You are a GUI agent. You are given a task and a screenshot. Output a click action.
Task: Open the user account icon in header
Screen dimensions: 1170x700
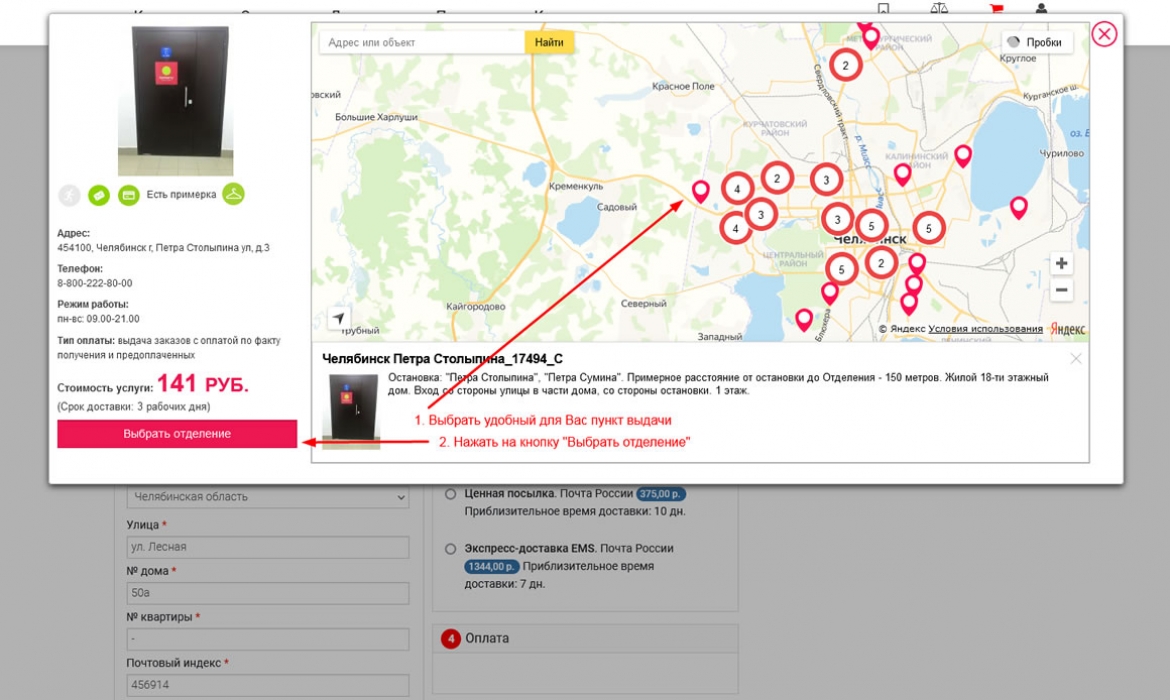pyautogui.click(x=1041, y=8)
